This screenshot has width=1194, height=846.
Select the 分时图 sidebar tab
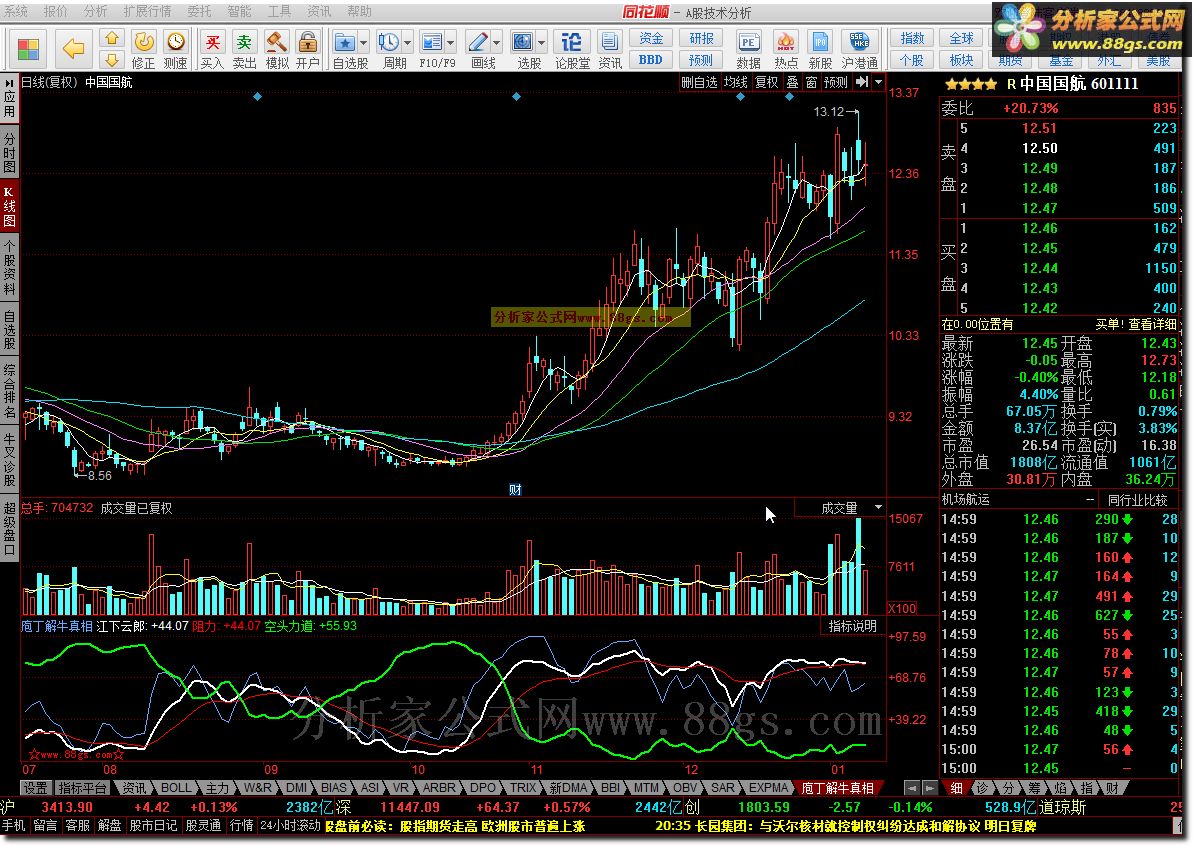coord(9,152)
